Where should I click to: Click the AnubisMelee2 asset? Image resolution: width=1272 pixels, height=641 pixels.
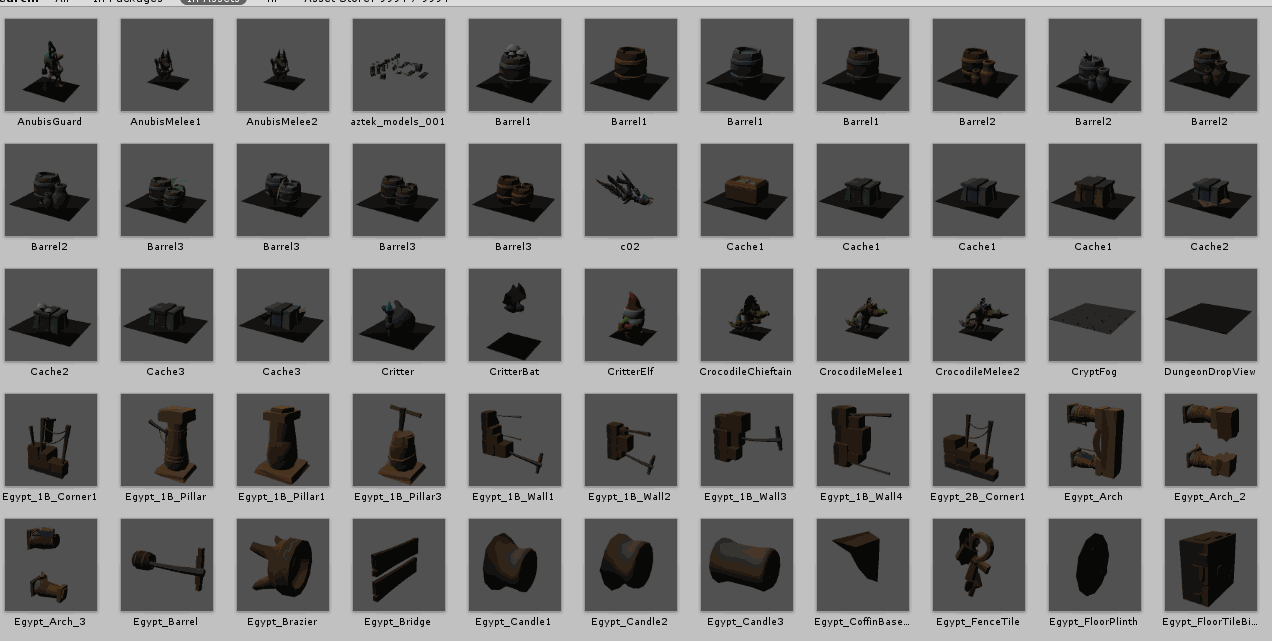(x=283, y=65)
